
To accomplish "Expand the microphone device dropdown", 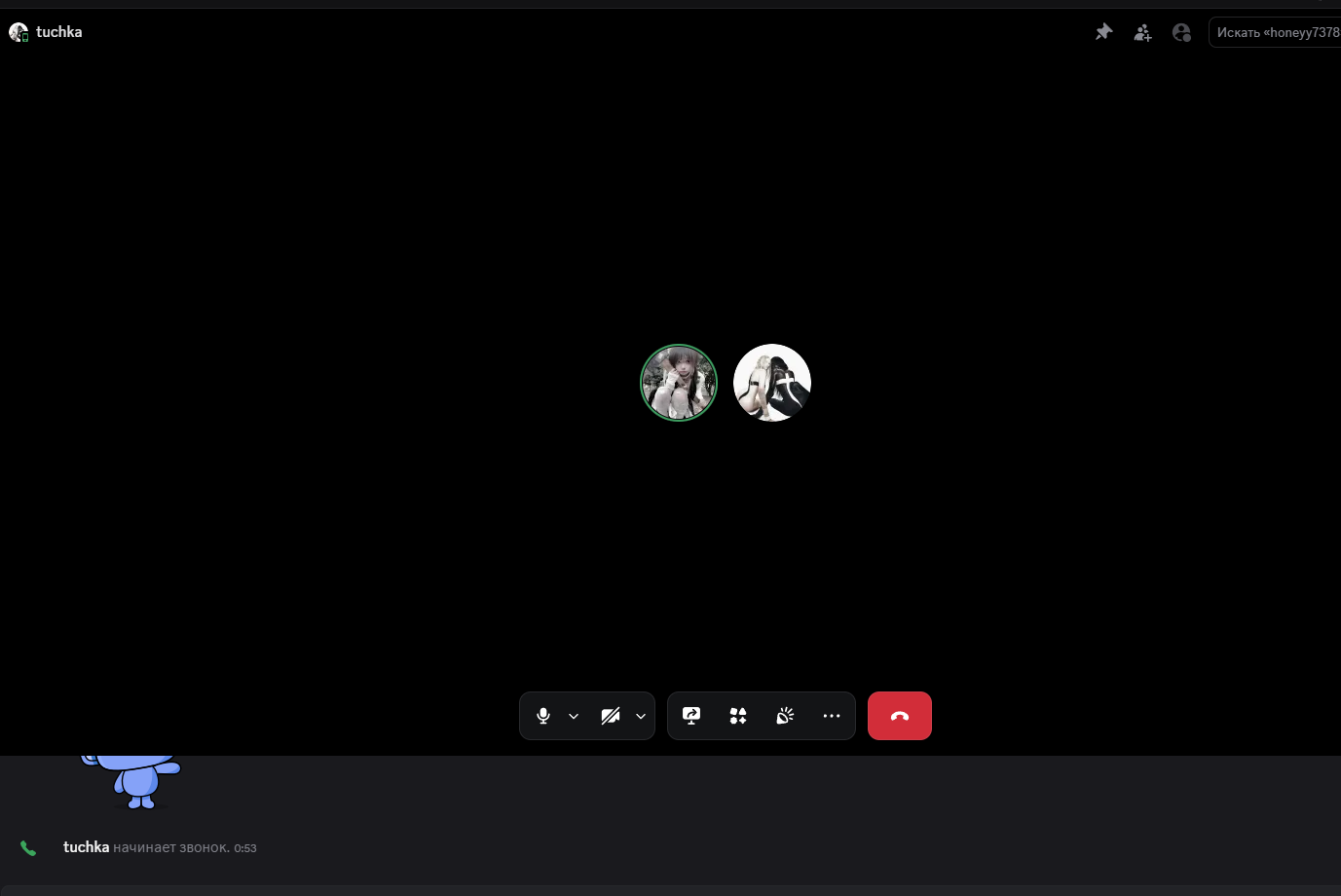I will [574, 716].
